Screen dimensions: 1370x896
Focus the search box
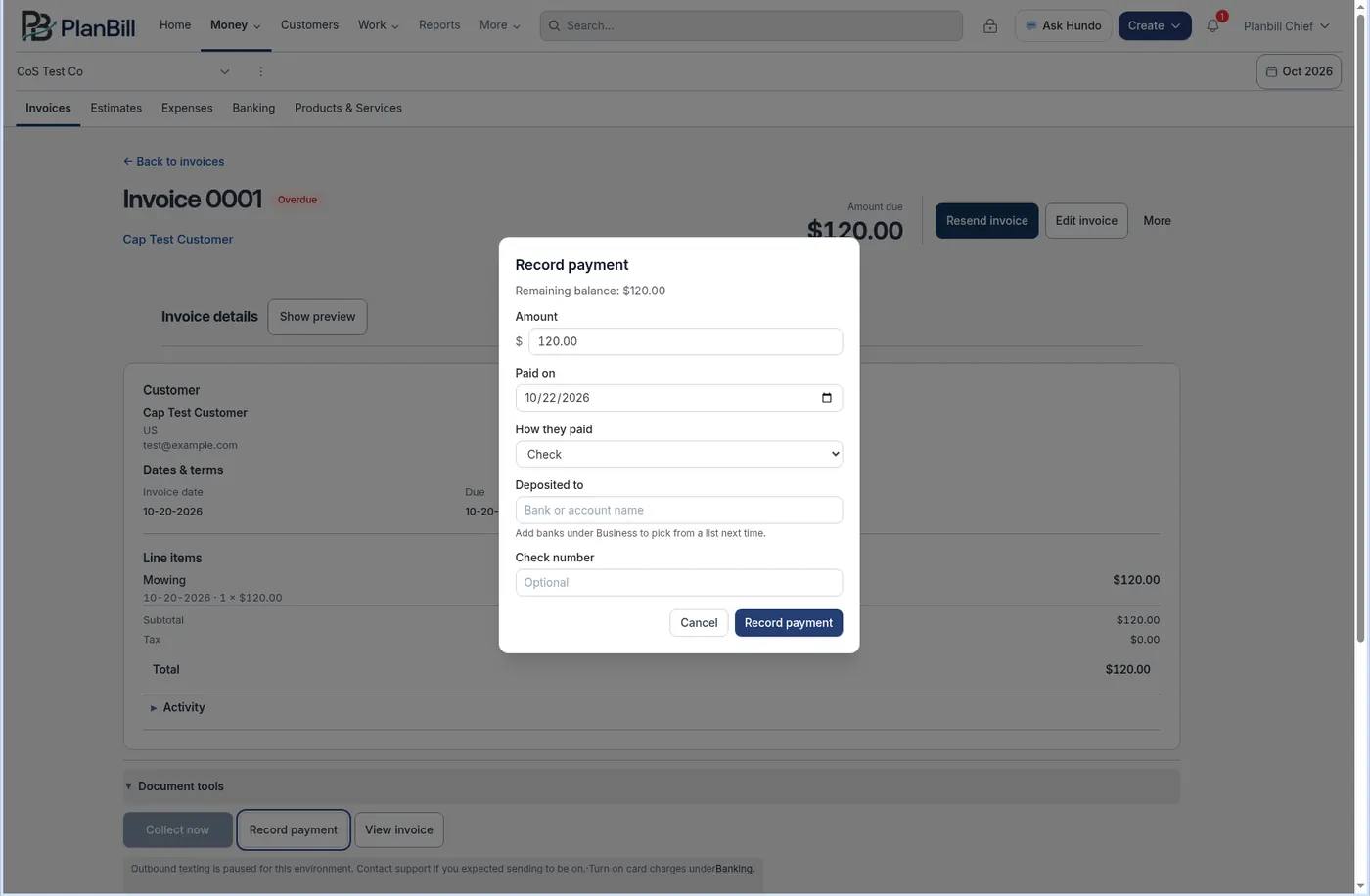[x=751, y=25]
